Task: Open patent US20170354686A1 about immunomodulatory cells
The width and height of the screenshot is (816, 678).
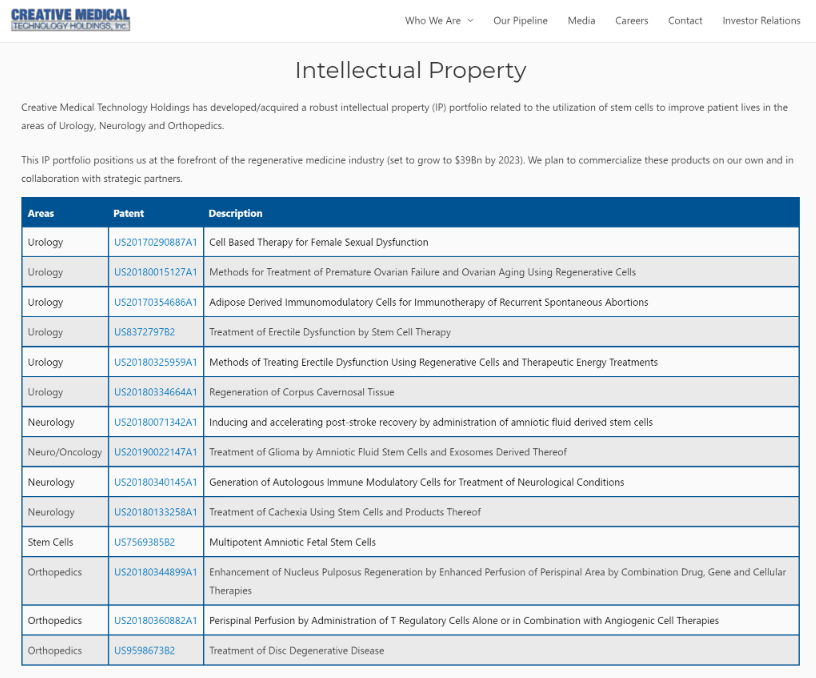Action: [155, 301]
